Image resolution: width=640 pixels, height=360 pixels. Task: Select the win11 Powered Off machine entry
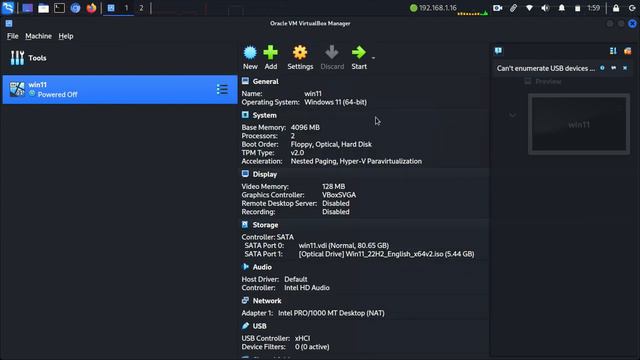(119, 89)
